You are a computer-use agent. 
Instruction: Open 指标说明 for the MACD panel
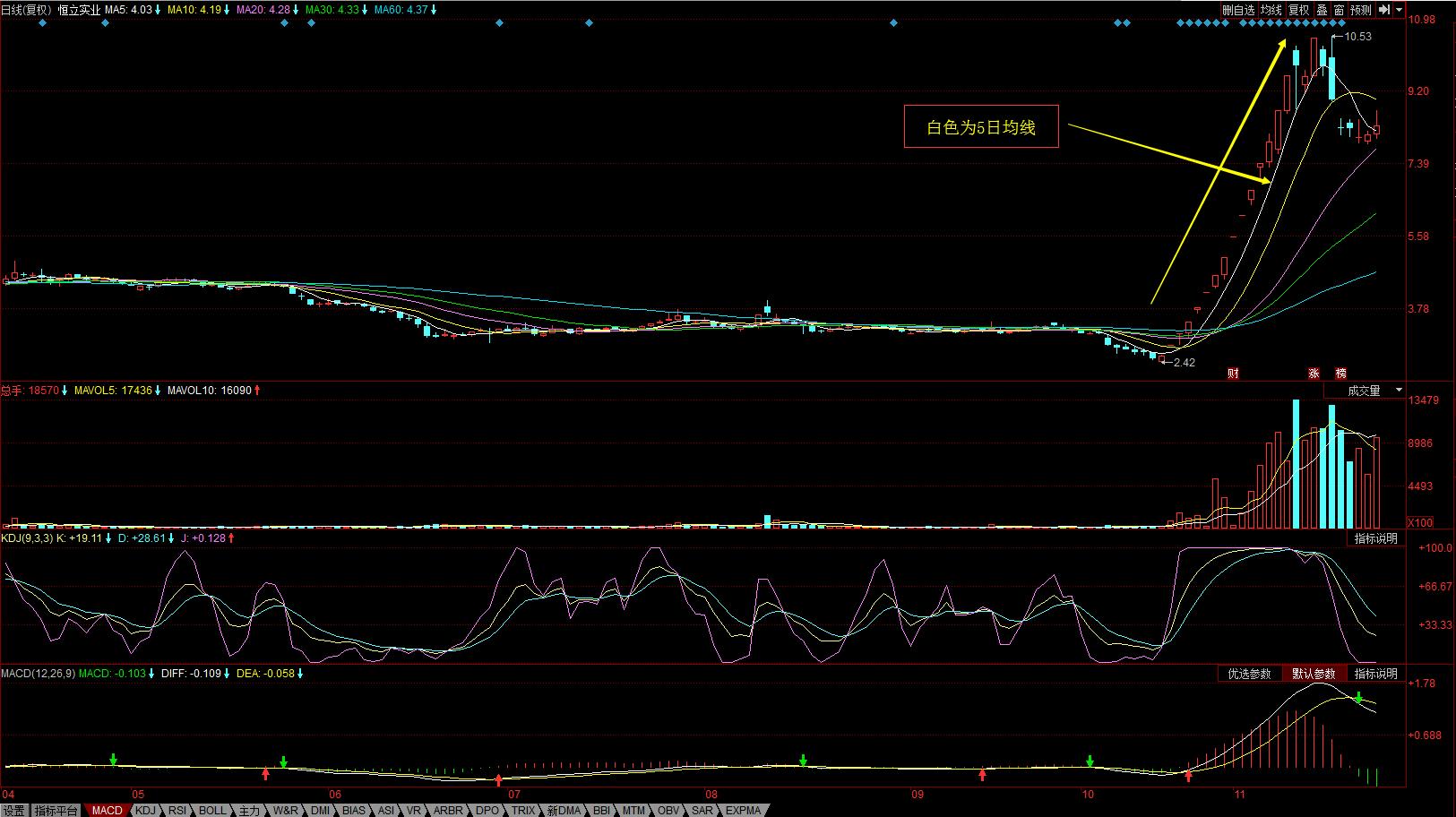pyautogui.click(x=1375, y=674)
